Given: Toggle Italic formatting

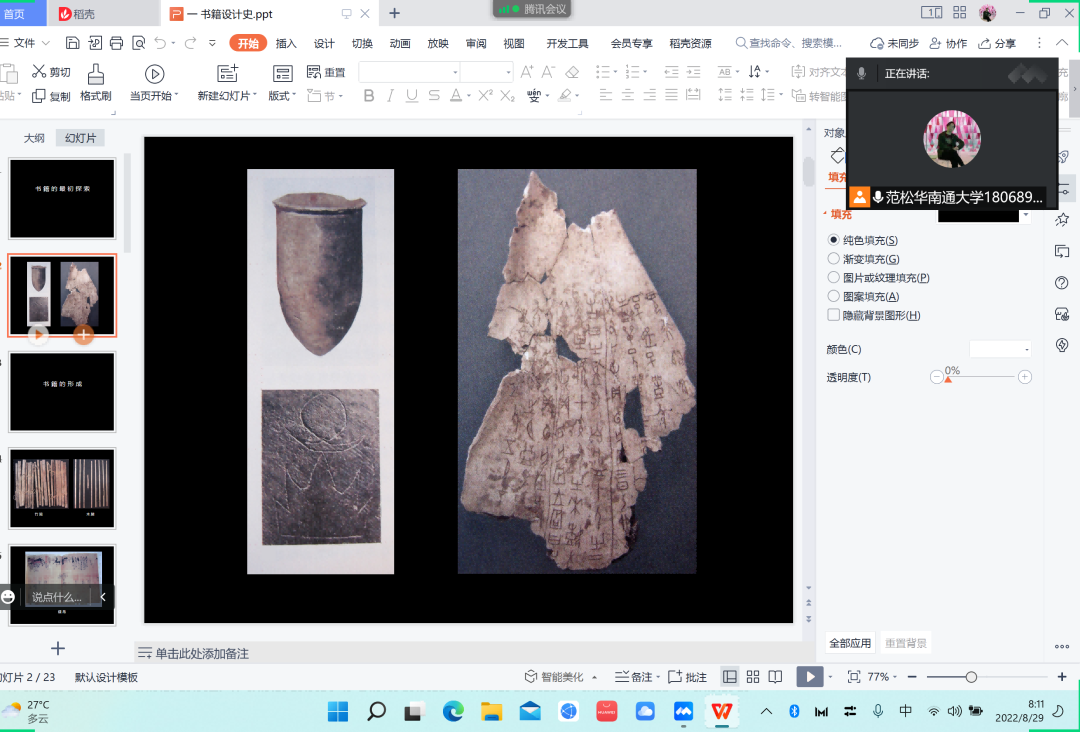Looking at the screenshot, I should pos(391,96).
